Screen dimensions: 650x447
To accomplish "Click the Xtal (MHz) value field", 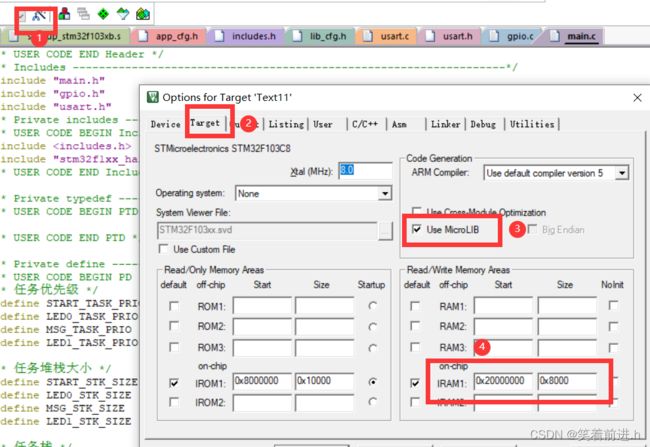I will coord(365,171).
